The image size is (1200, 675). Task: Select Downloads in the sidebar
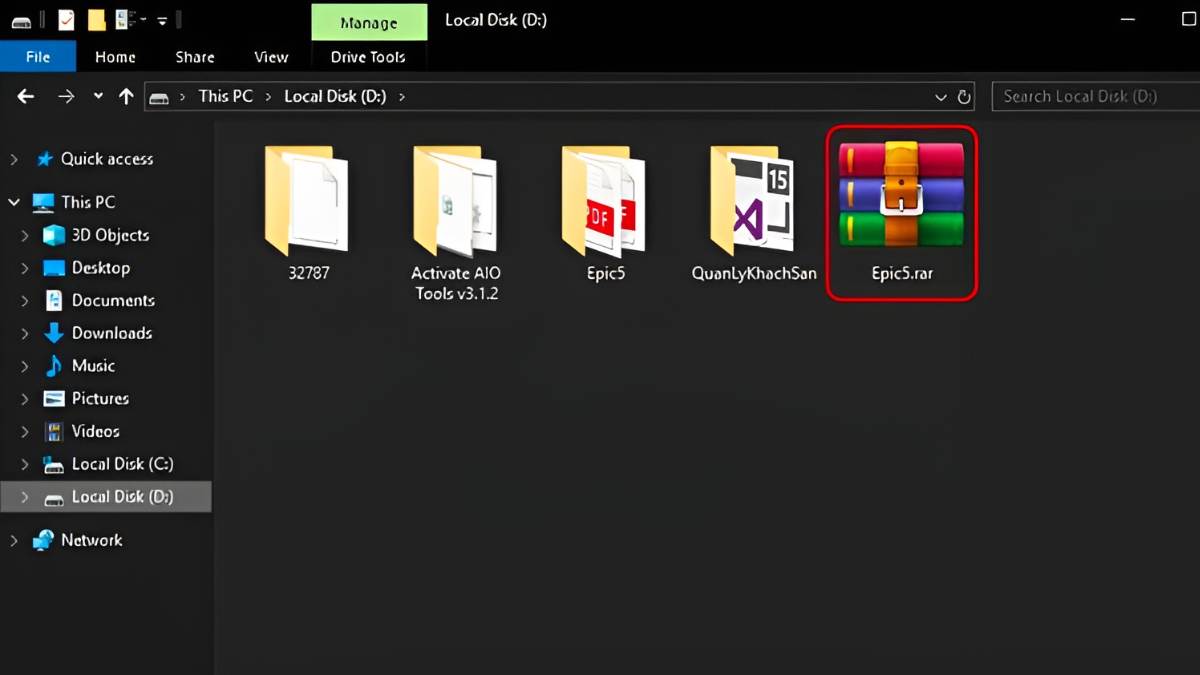[112, 333]
